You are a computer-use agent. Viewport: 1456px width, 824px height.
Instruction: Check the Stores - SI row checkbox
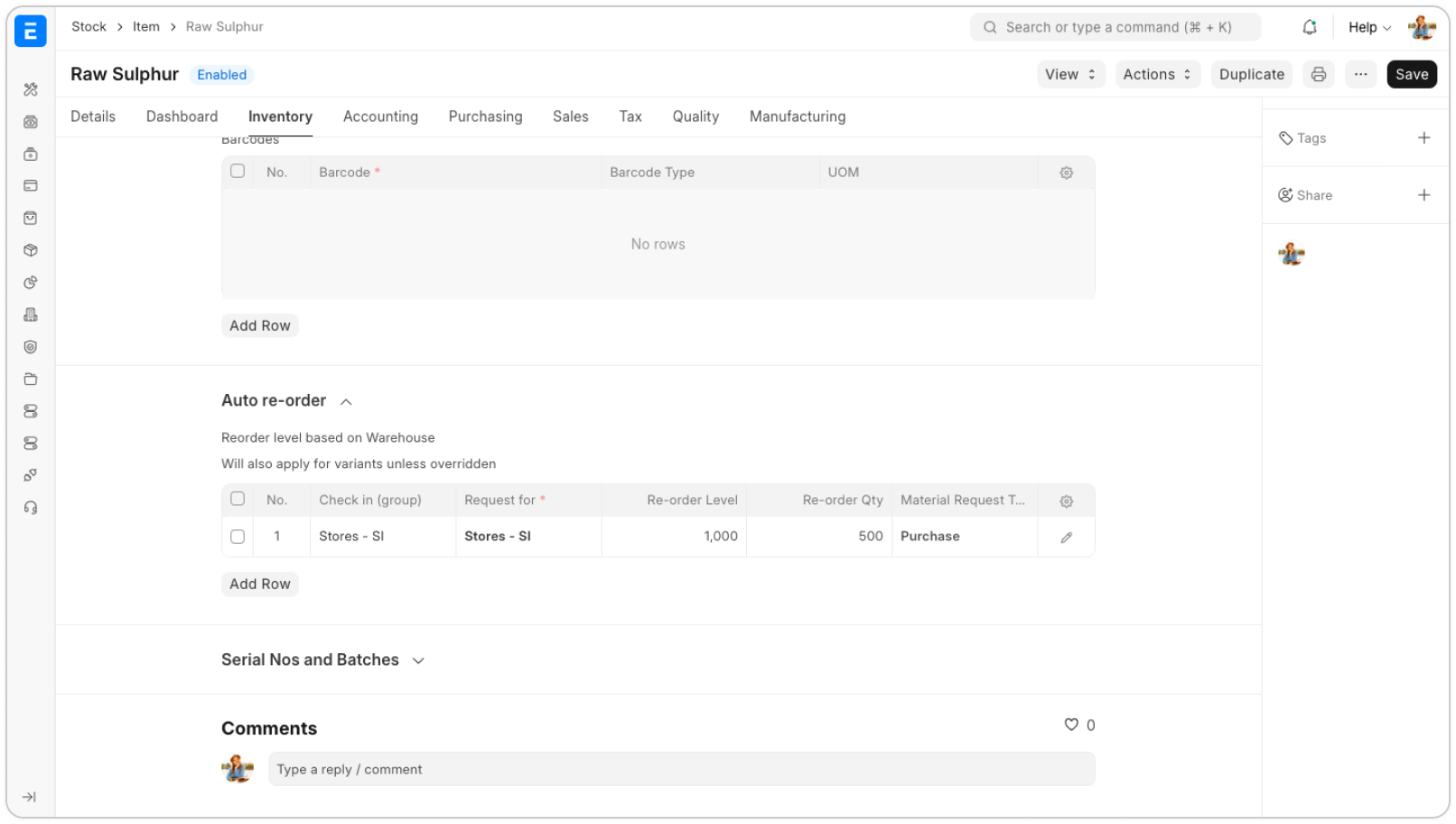[x=238, y=537]
